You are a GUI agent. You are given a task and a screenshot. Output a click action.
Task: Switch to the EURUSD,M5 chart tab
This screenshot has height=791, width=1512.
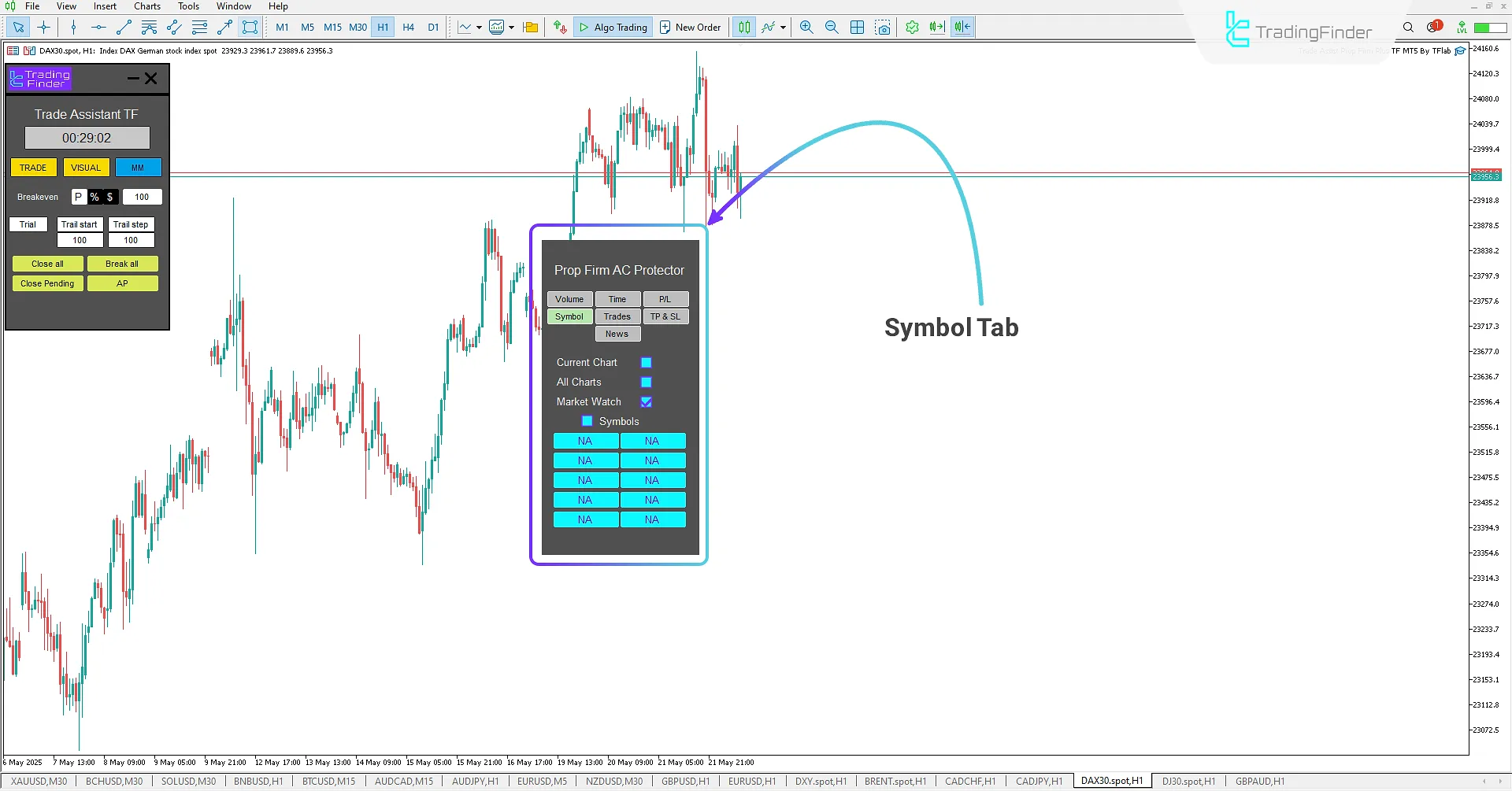542,781
